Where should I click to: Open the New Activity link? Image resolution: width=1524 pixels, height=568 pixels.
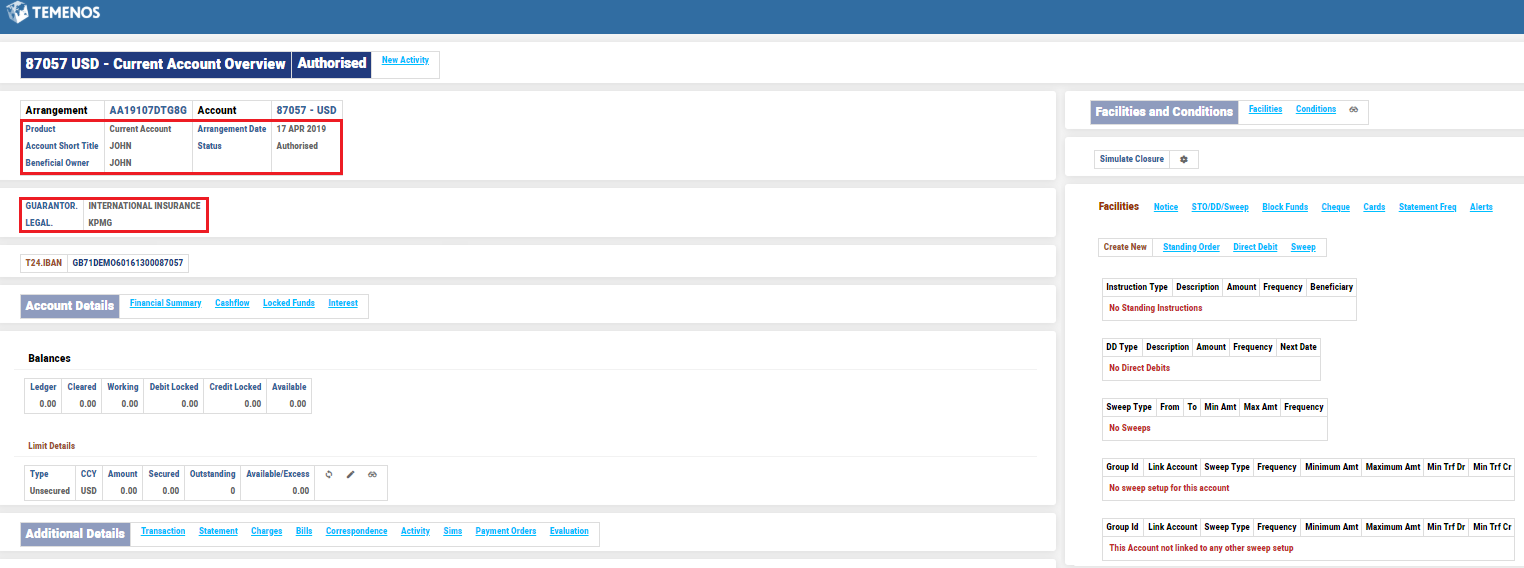[x=405, y=60]
